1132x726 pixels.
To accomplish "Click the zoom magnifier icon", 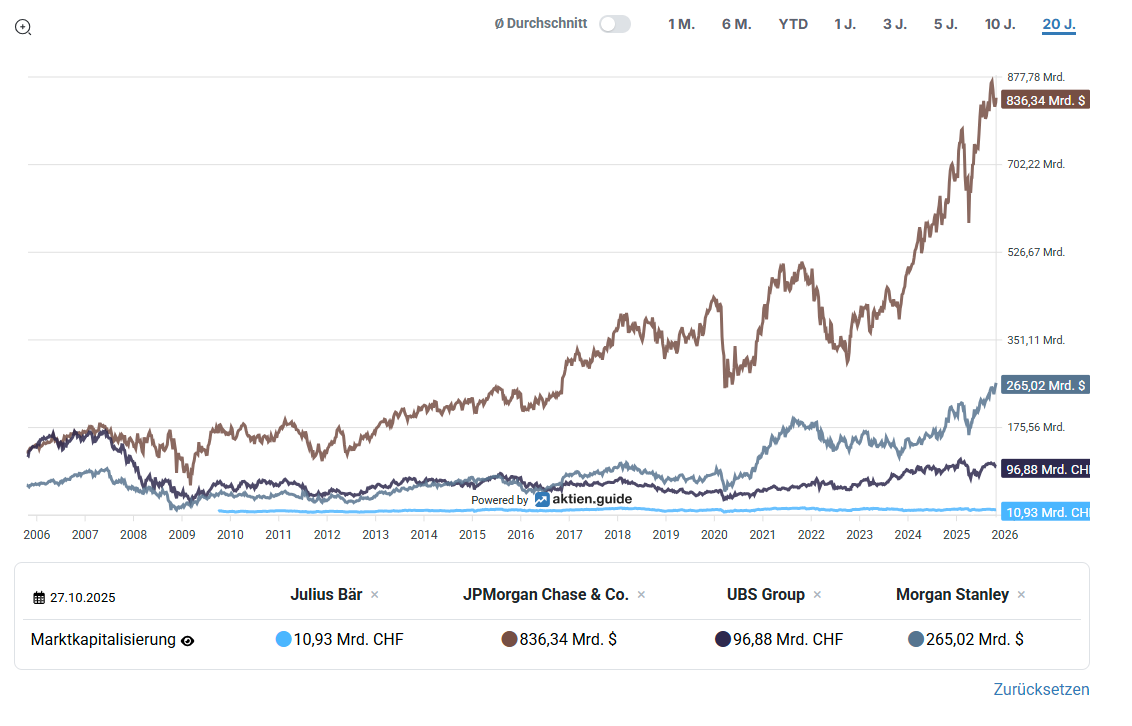I will tap(23, 27).
